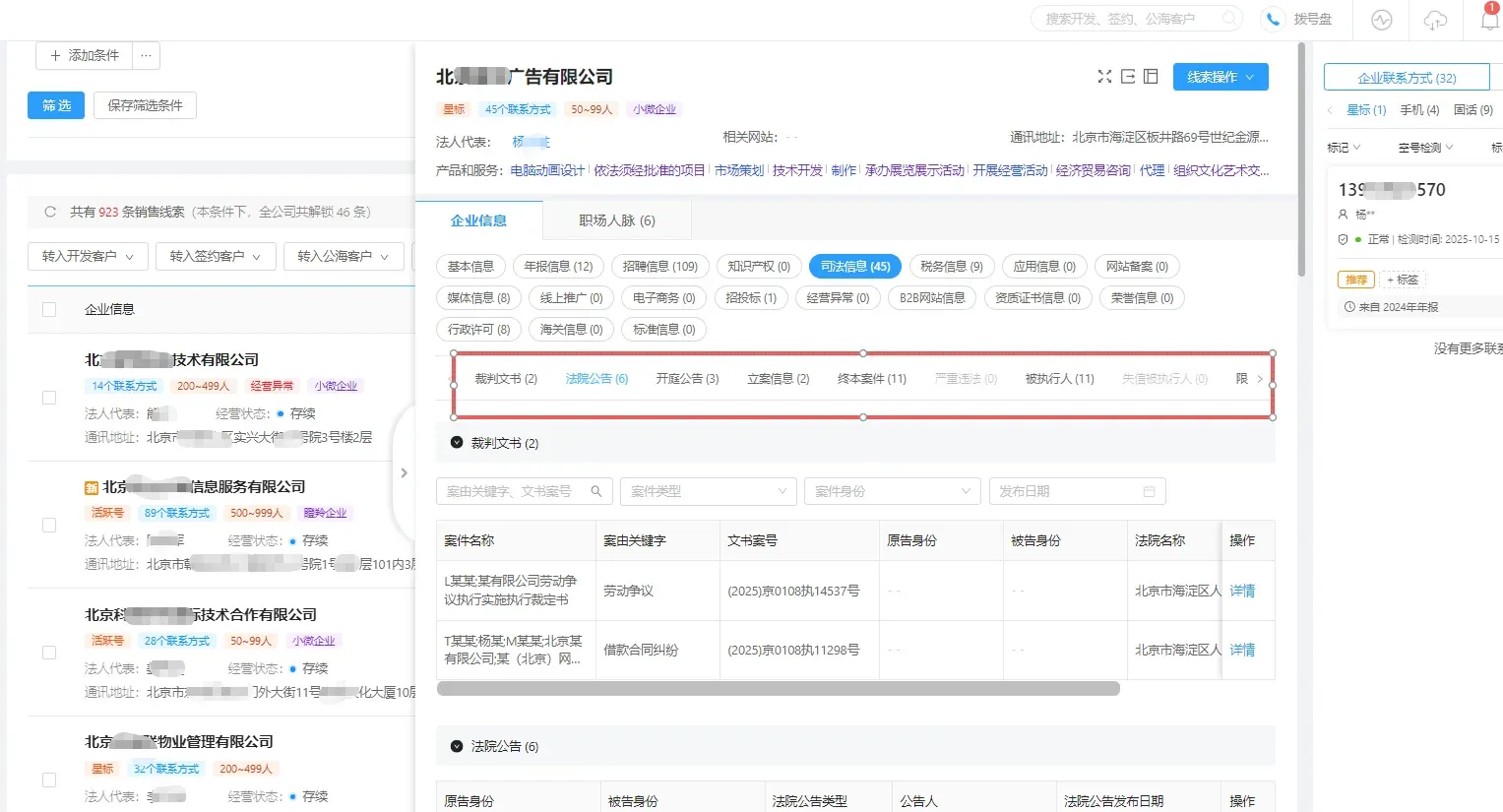Expand company detail panel to fullscreen
The width and height of the screenshot is (1503, 812).
[x=1104, y=77]
